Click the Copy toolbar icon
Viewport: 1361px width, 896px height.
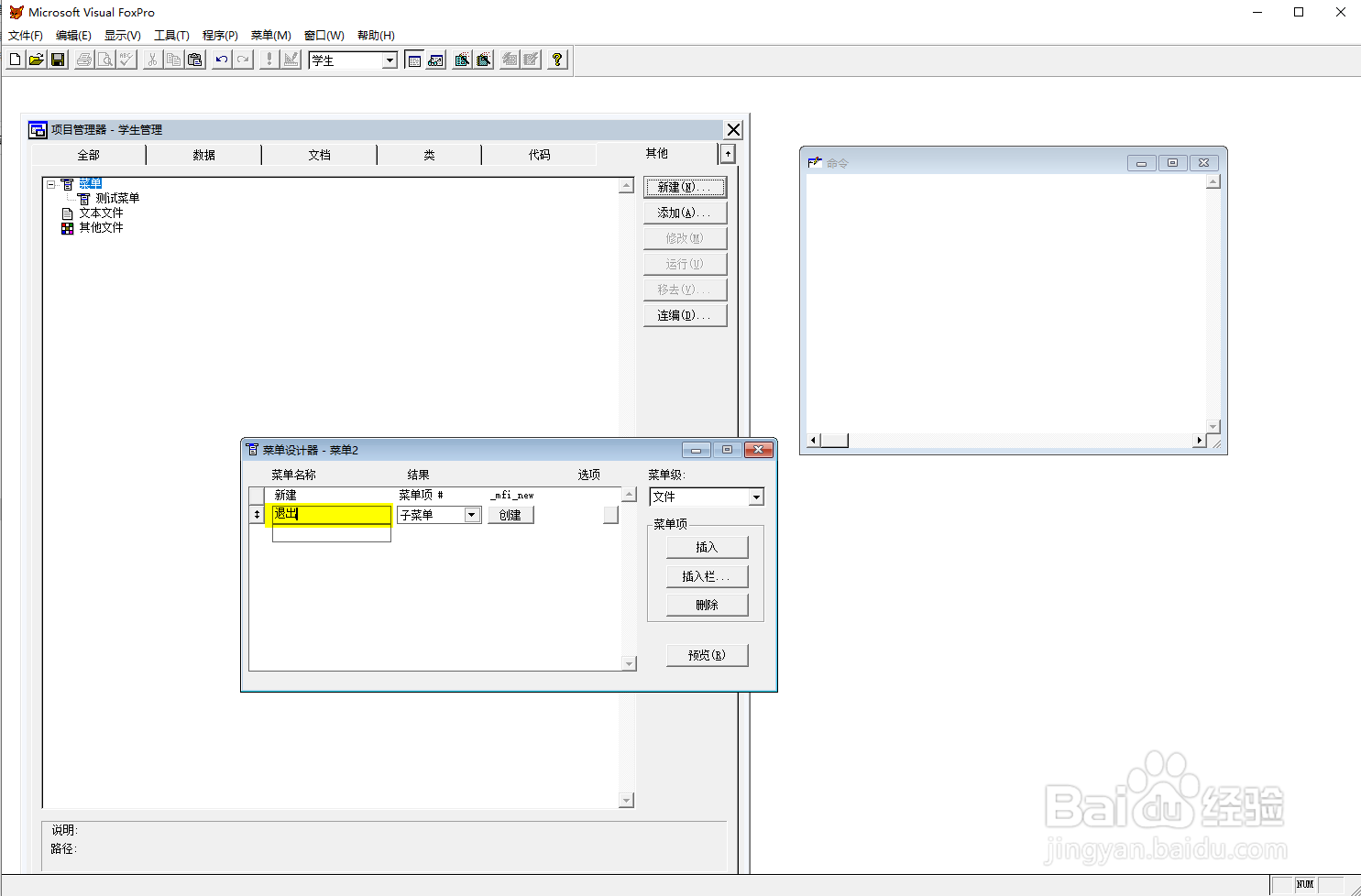point(173,60)
